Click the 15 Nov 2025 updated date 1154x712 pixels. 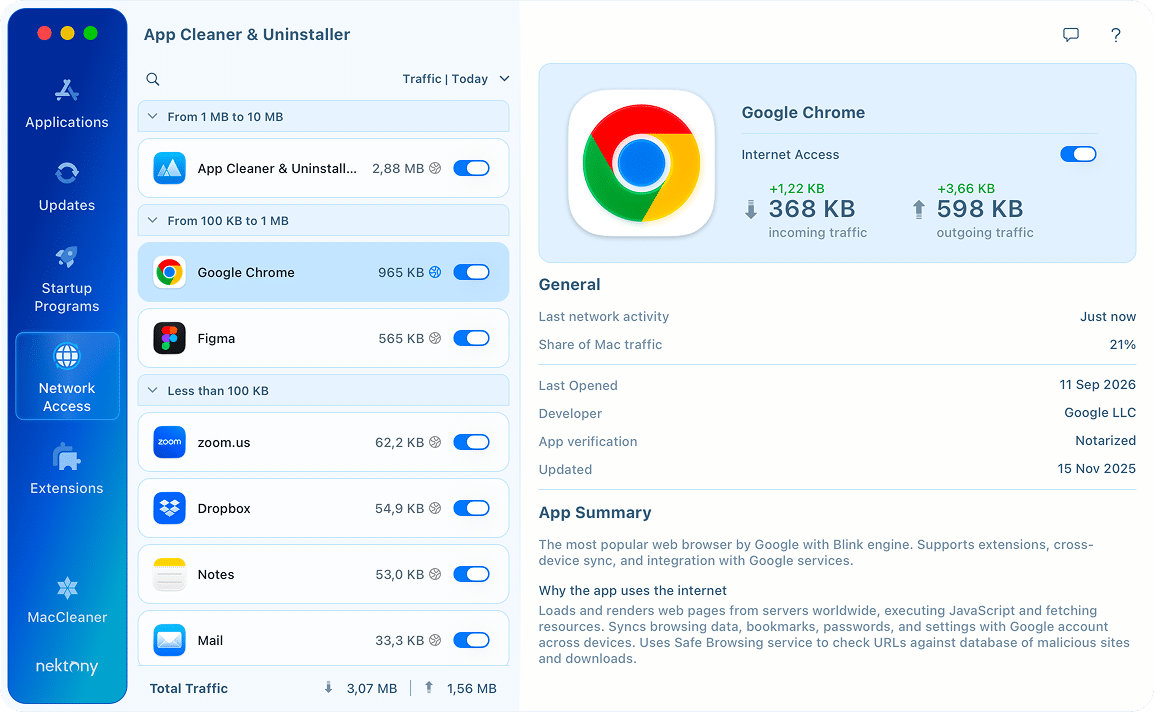point(1097,468)
